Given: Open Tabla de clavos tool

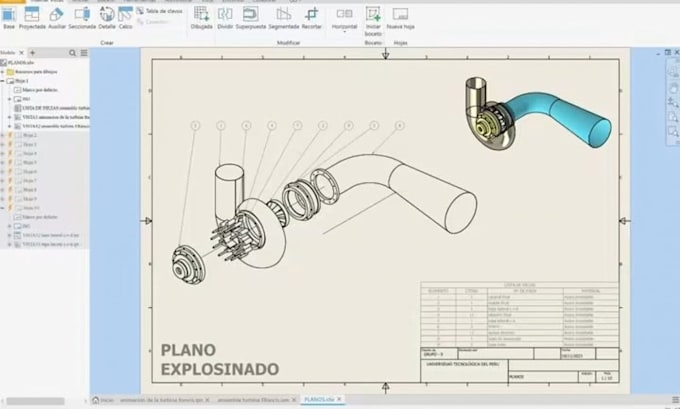Looking at the screenshot, I should click(x=159, y=11).
